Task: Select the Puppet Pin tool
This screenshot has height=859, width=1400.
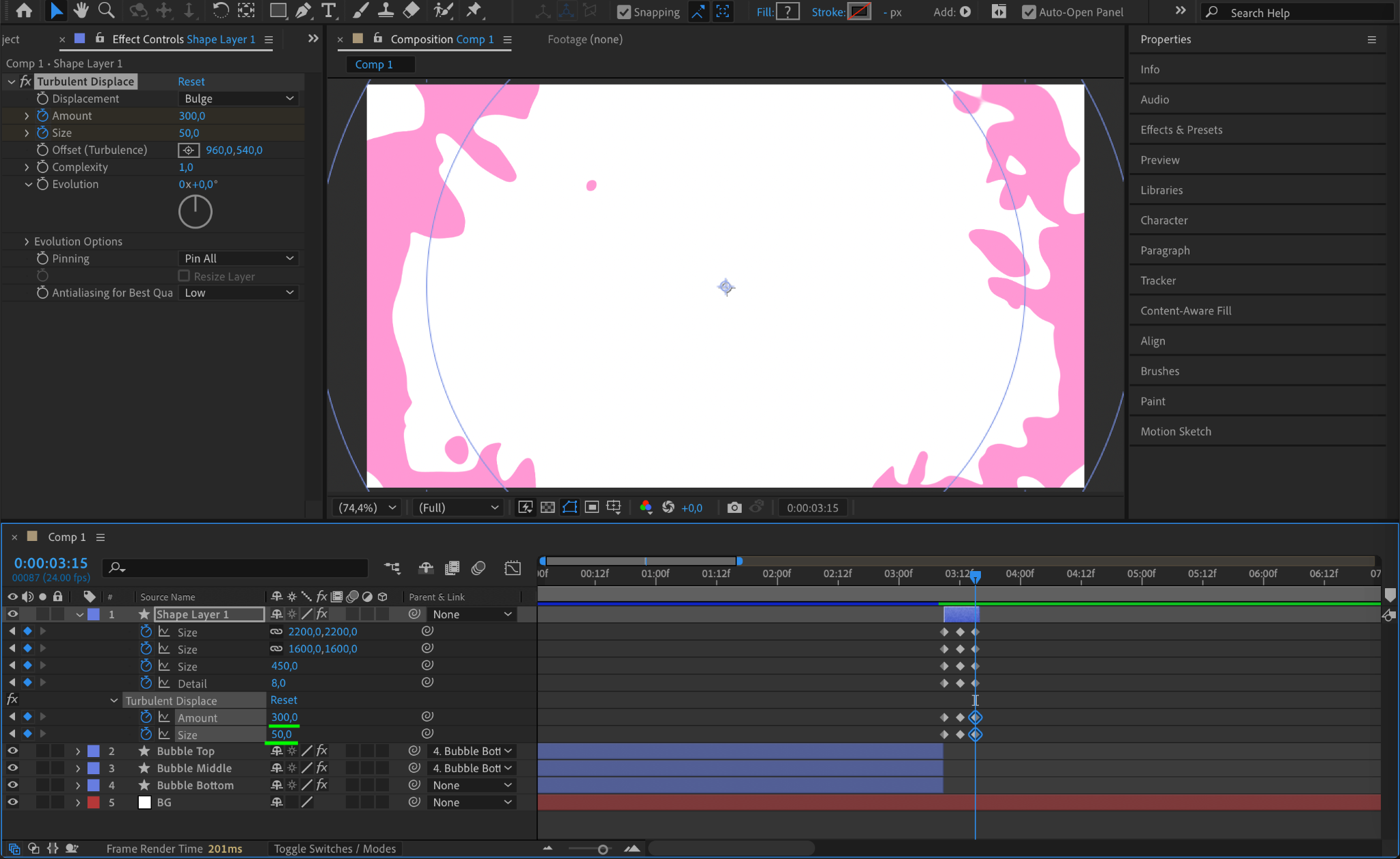Action: click(x=473, y=10)
